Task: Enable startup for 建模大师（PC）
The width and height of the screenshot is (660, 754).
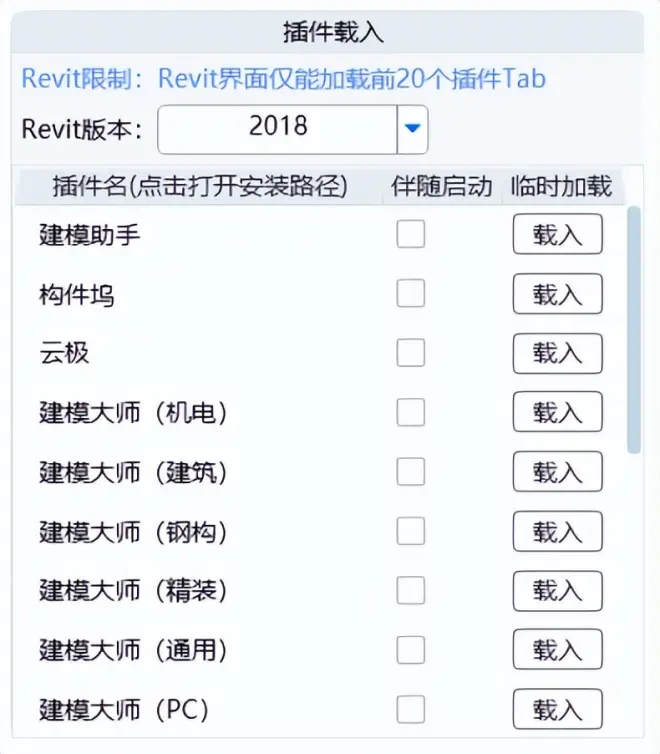Action: pyautogui.click(x=411, y=709)
